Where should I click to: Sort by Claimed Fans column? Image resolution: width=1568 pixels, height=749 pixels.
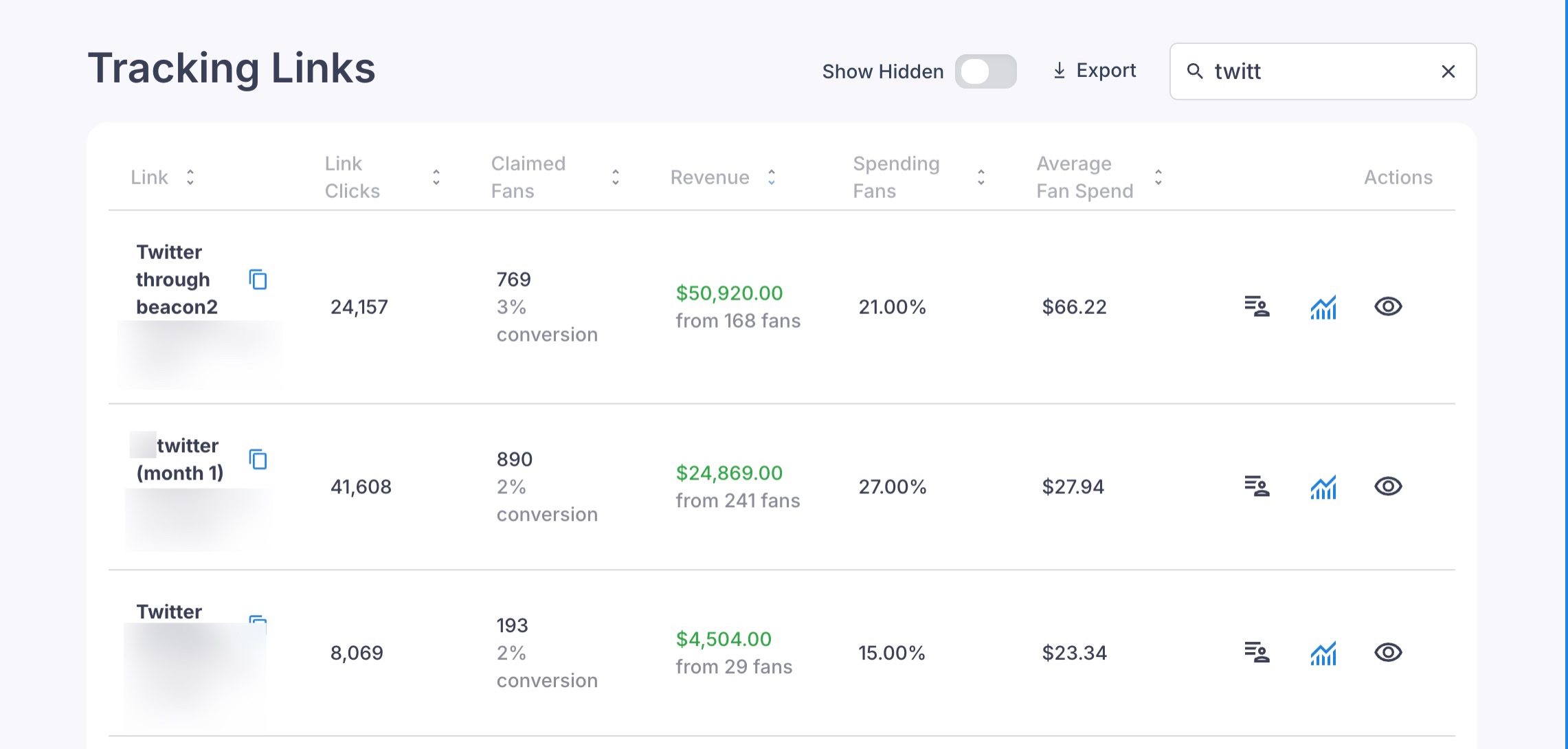point(616,177)
